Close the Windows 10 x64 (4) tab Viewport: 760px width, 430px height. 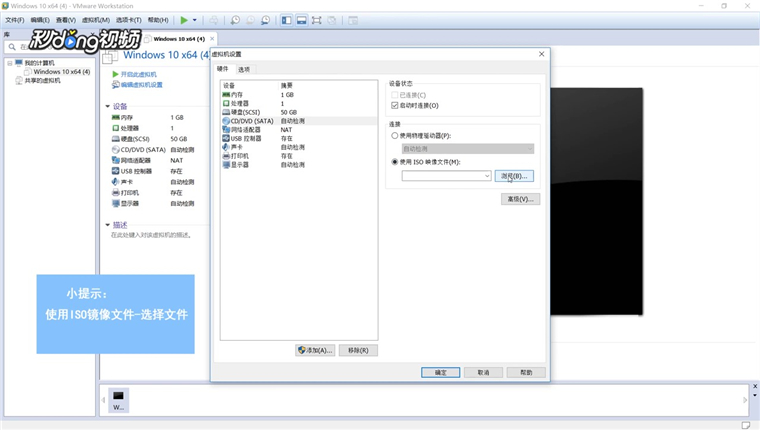point(212,39)
